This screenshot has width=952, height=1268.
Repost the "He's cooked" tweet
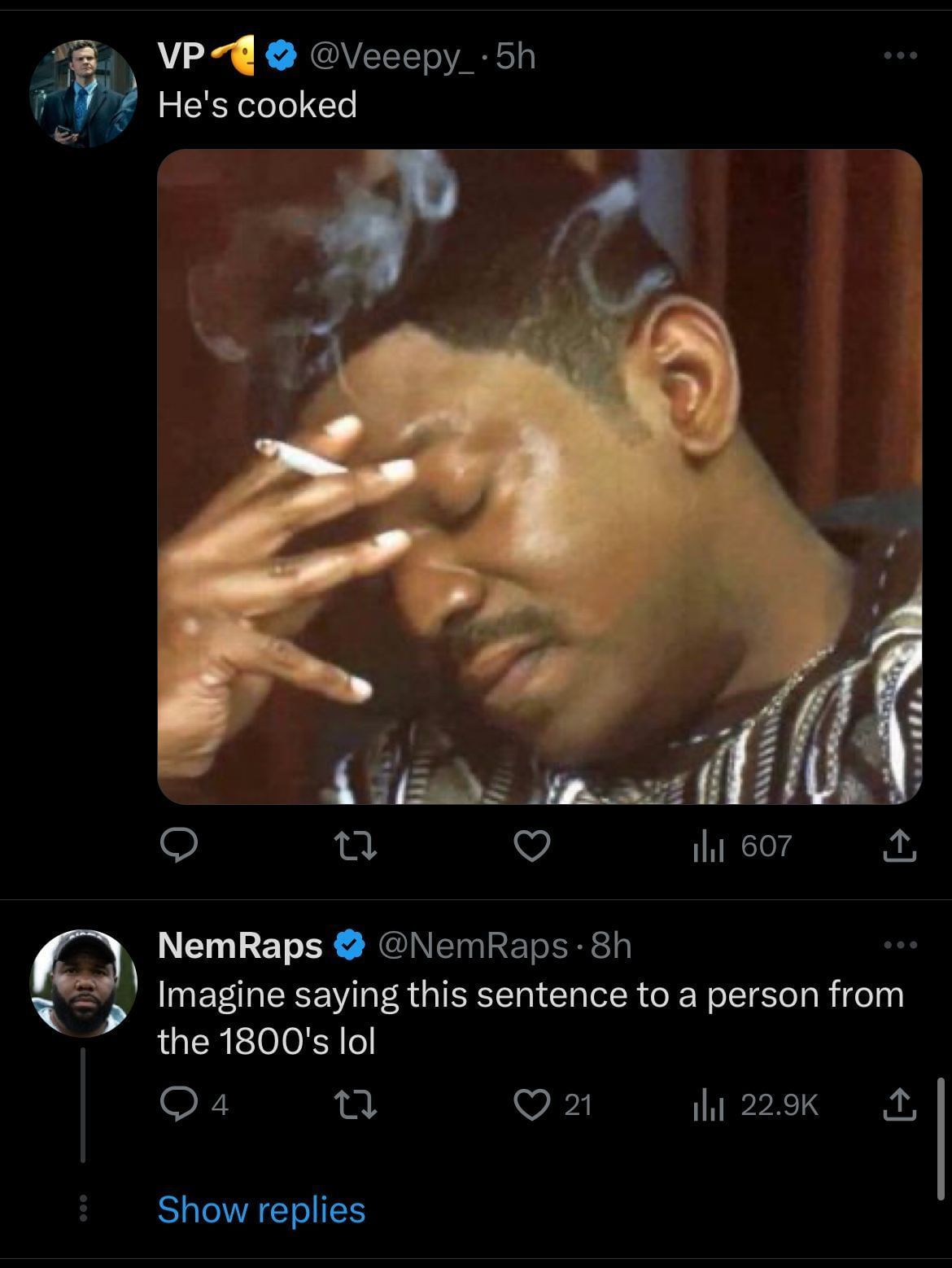355,846
